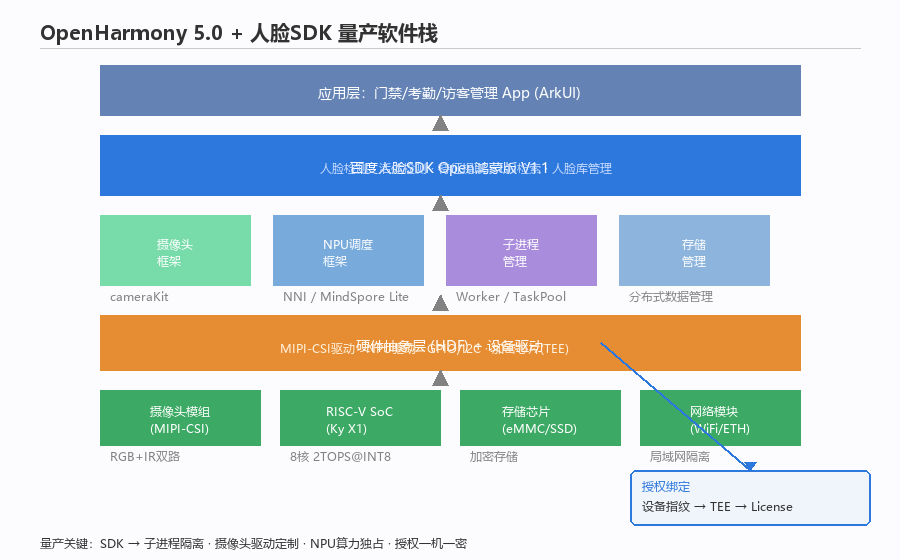
Task: Click the 分布式数据管理 caption
Action: click(670, 297)
